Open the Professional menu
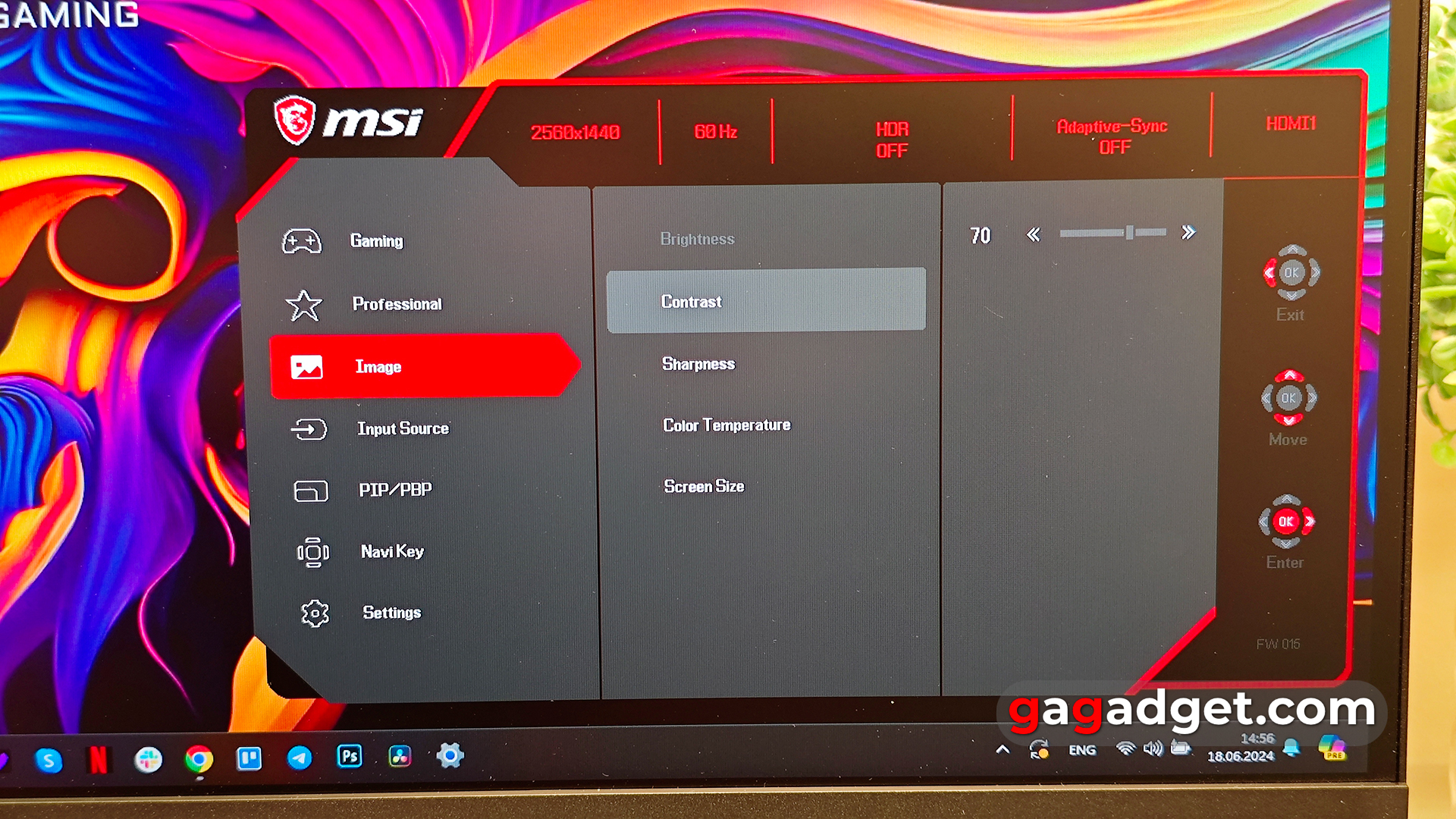 pyautogui.click(x=397, y=304)
